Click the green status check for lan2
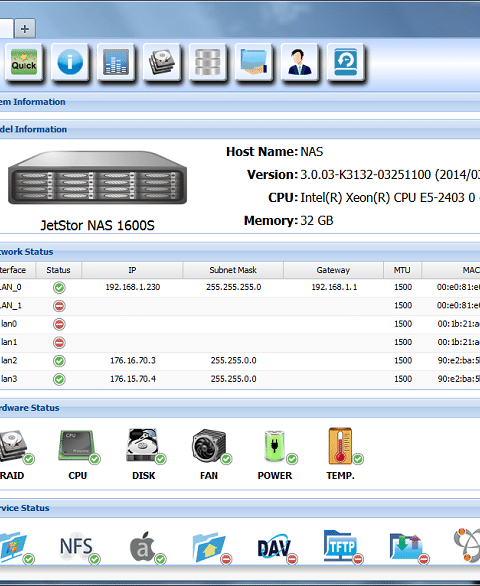 coord(59,361)
